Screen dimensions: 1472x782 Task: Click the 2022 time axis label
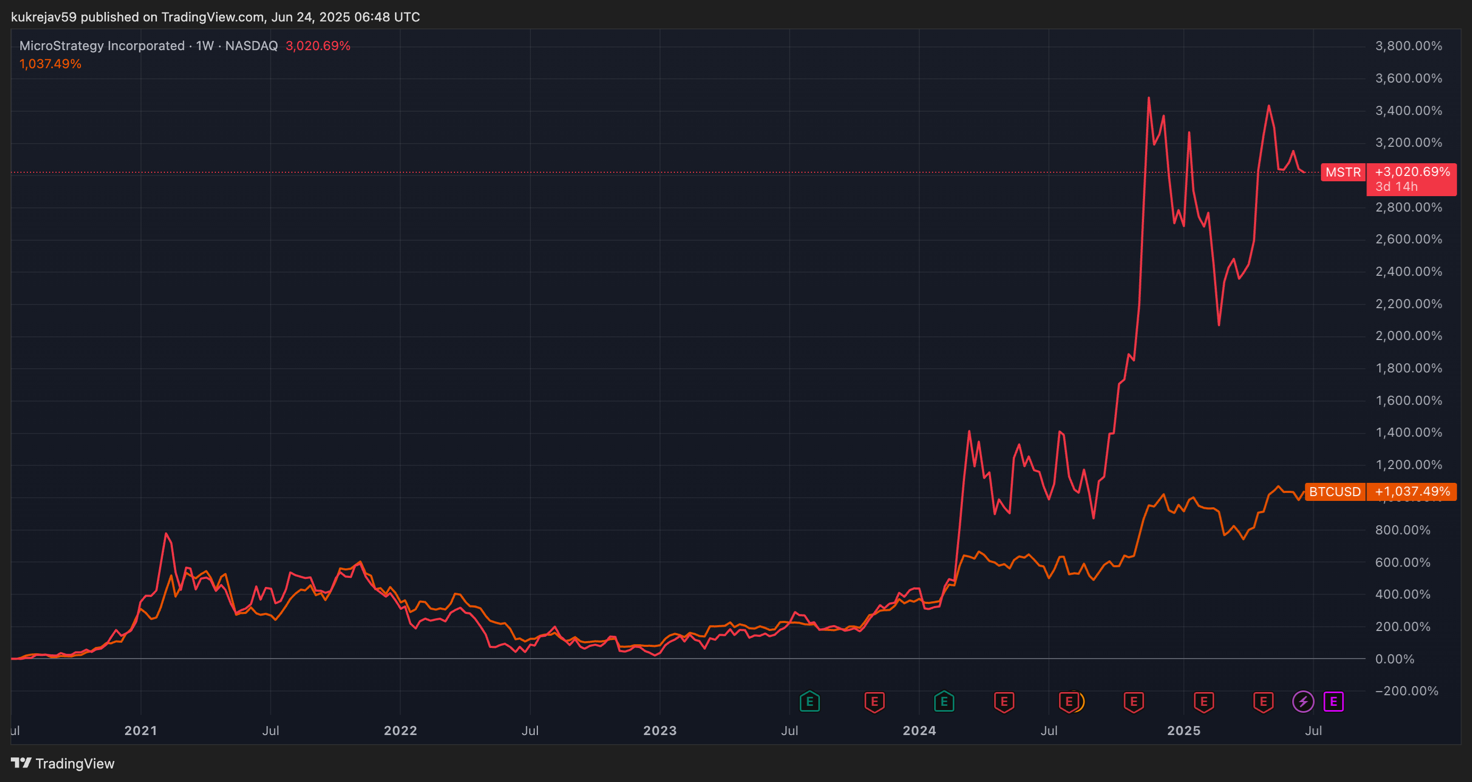point(401,731)
